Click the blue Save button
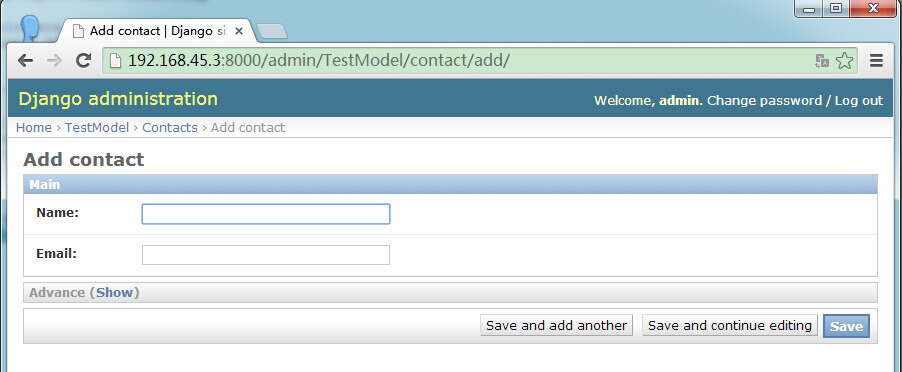Image resolution: width=902 pixels, height=372 pixels. 846,326
